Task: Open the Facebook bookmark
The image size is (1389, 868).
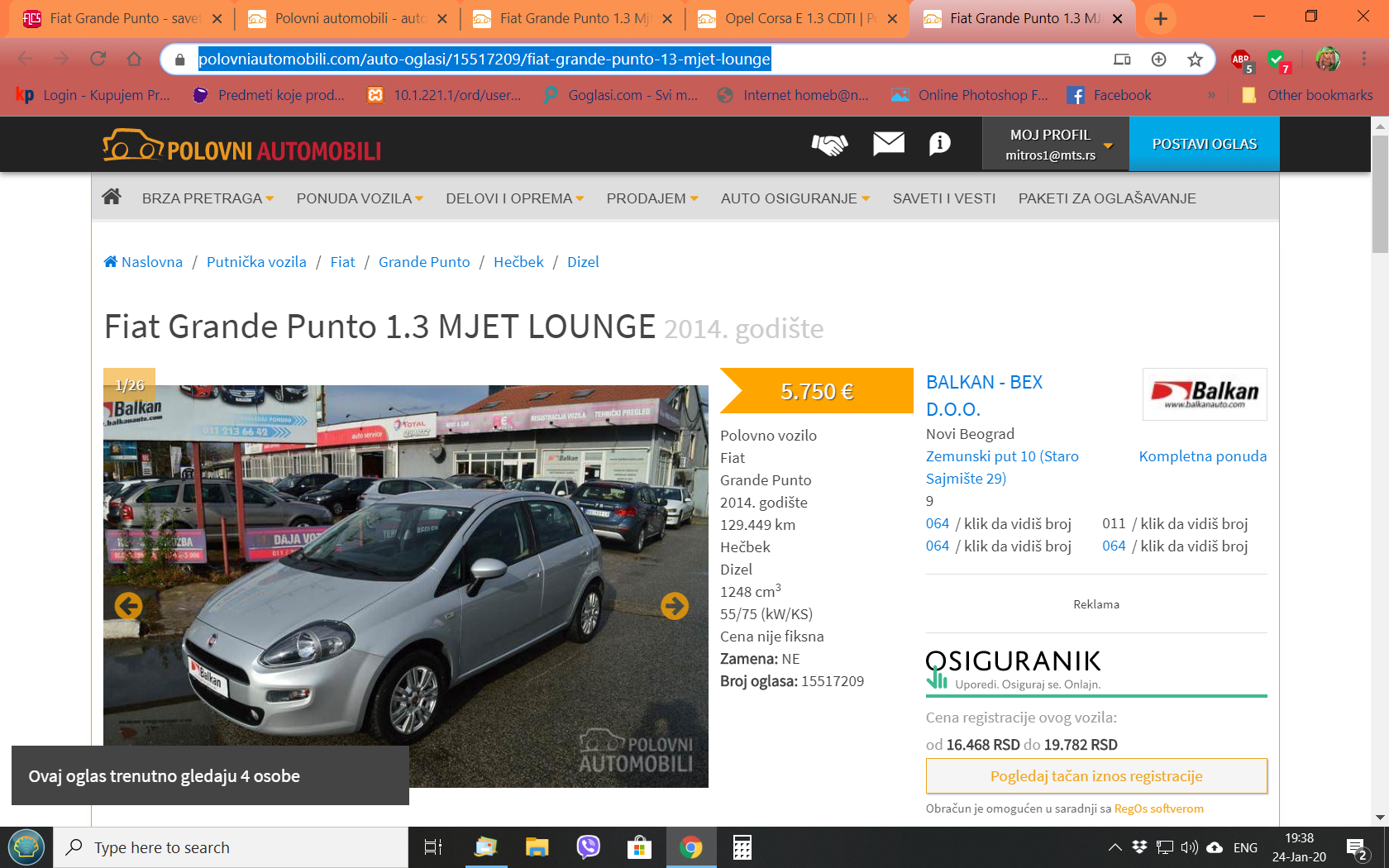Action: point(1109,95)
